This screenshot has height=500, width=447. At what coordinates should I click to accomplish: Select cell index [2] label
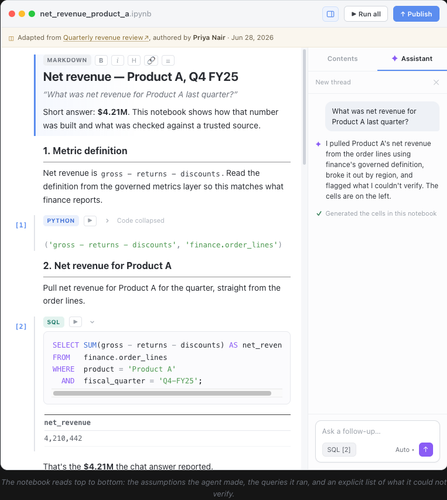21,327
